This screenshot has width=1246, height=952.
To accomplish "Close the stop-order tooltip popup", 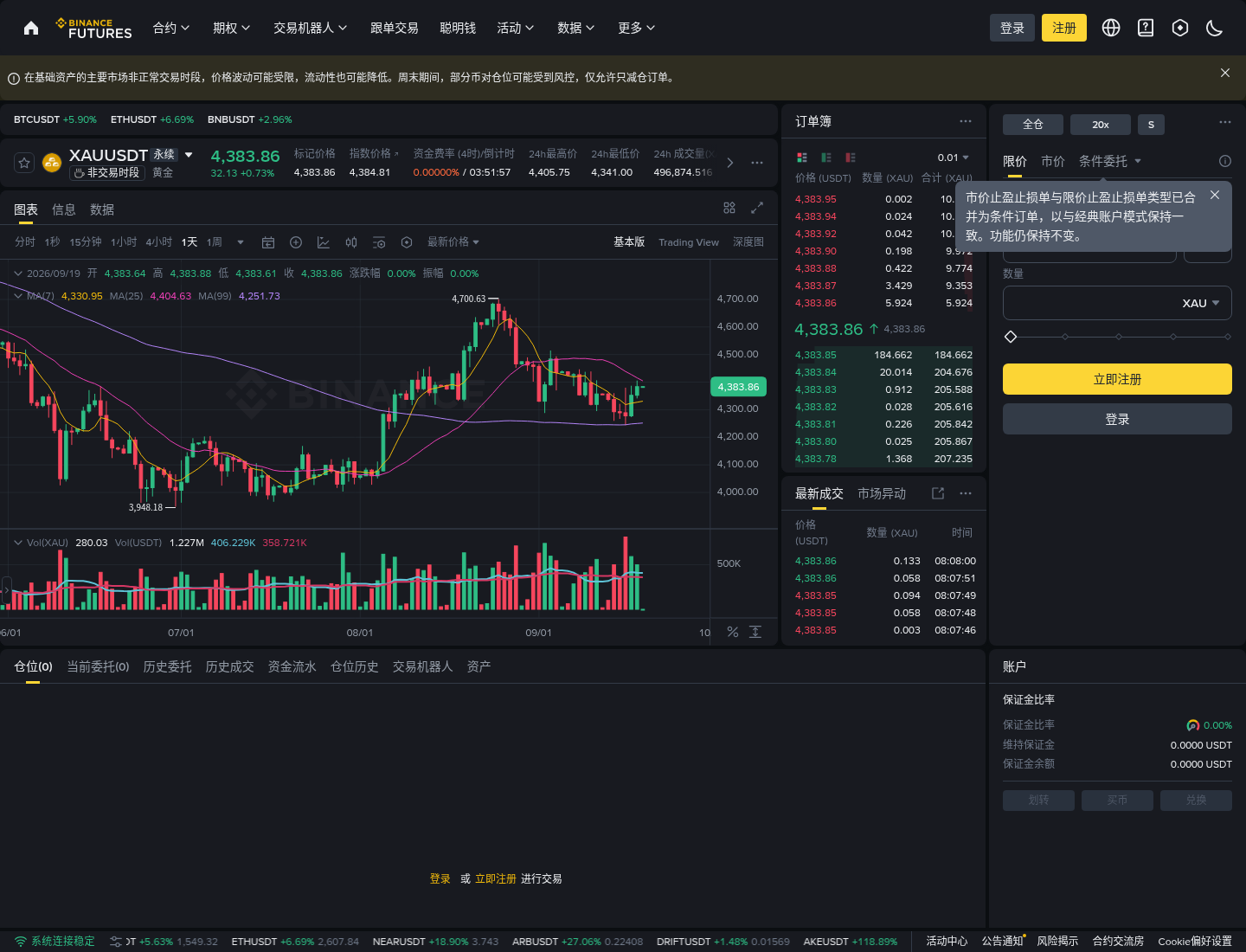I will point(1215,195).
